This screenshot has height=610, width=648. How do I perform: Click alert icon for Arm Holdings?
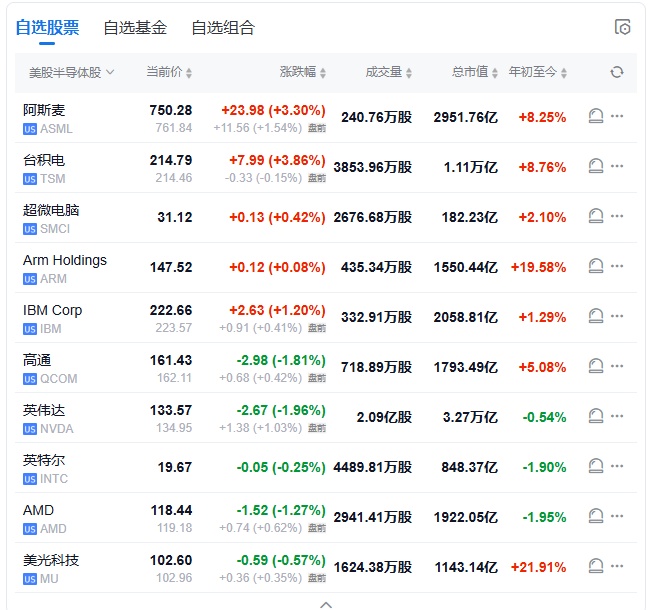click(x=596, y=267)
